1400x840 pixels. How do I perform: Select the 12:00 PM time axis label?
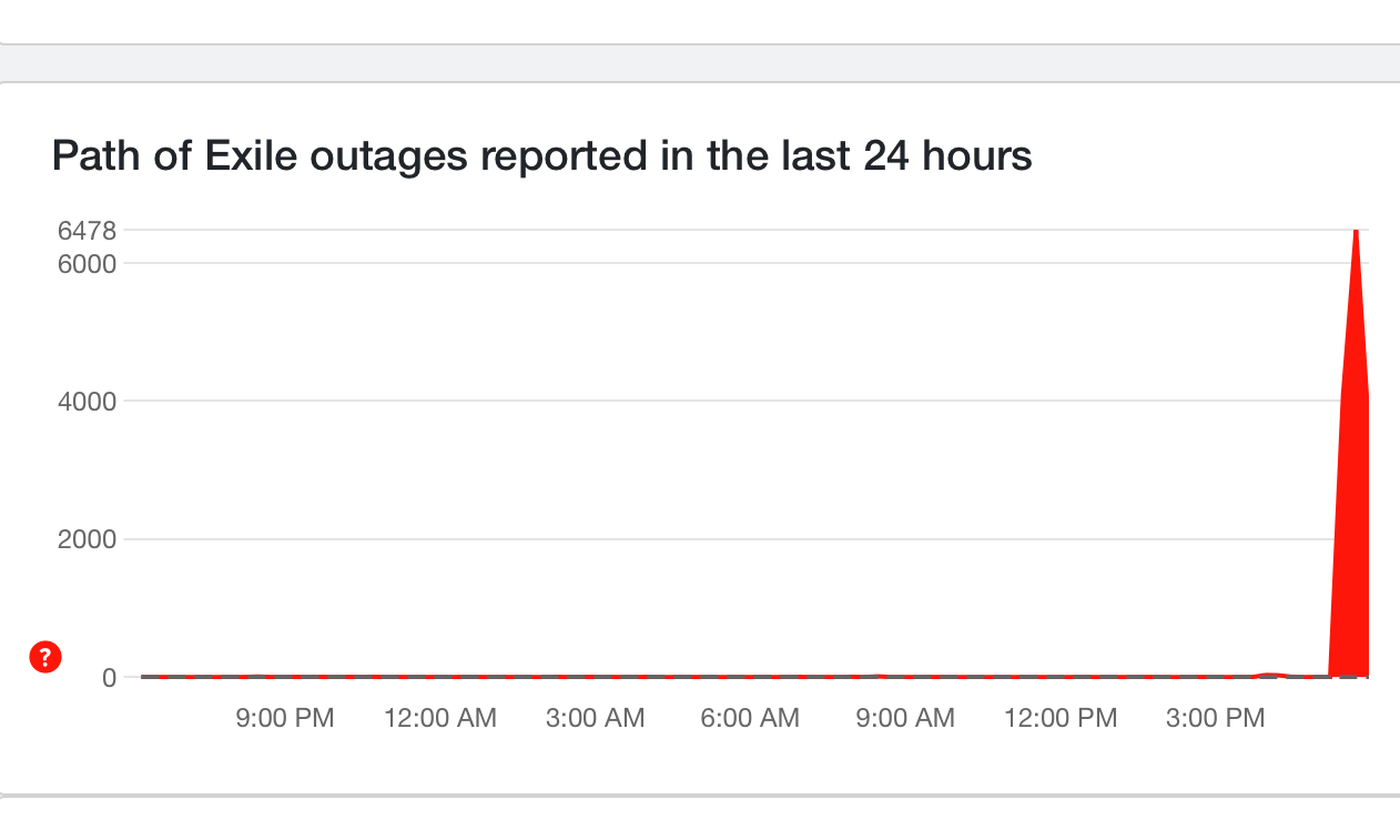[1060, 717]
